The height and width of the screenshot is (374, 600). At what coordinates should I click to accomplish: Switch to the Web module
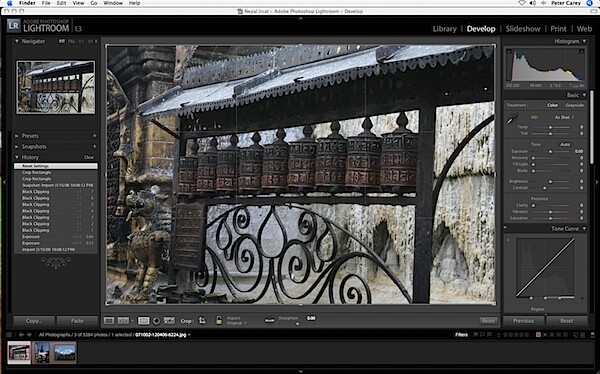pyautogui.click(x=584, y=29)
